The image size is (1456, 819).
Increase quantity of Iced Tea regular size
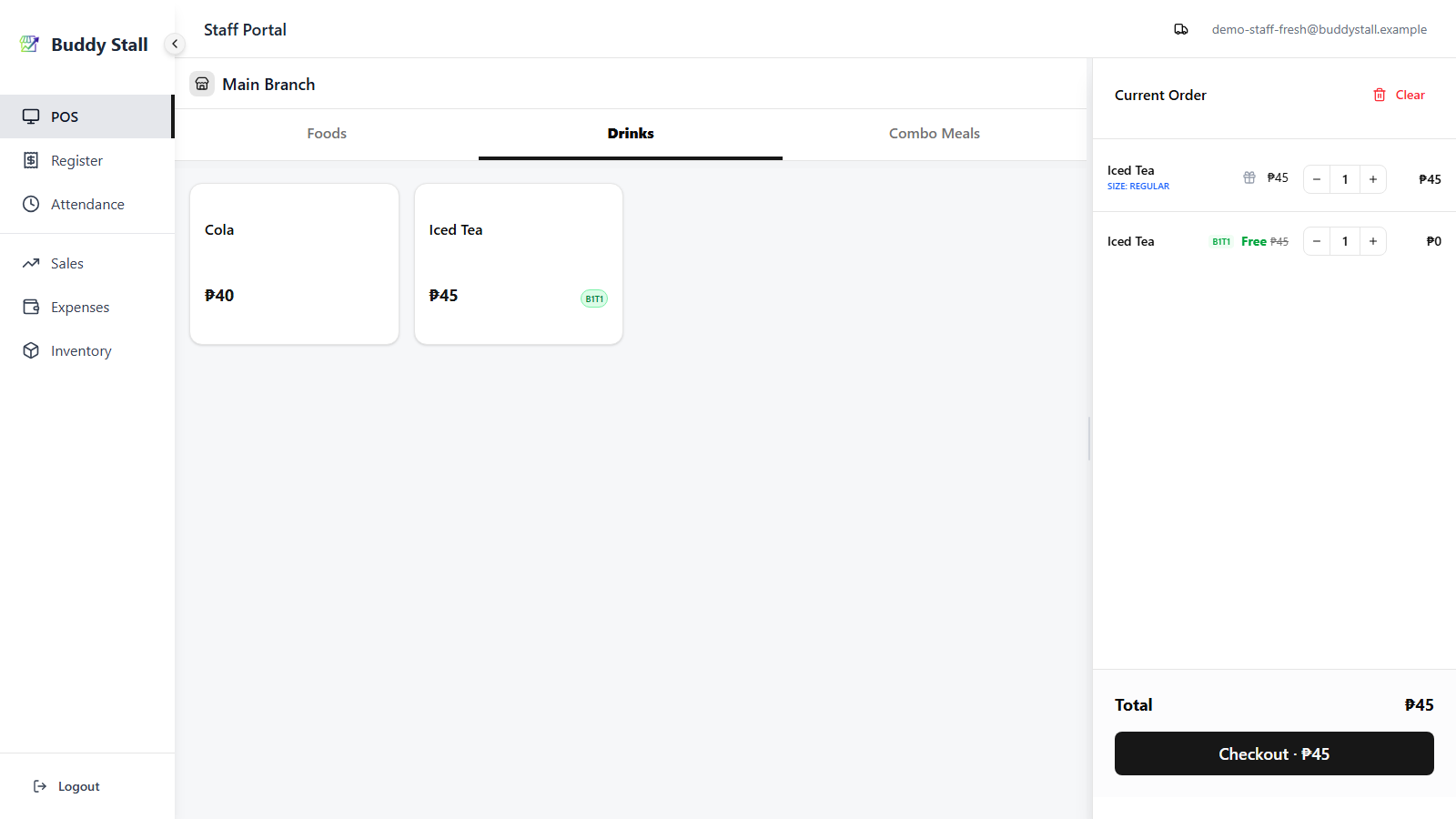(x=1373, y=179)
